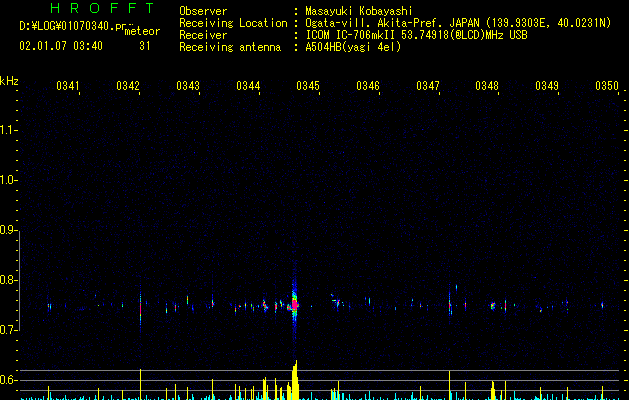629x400 pixels.
Task: Select receiver text ICOM IC-706mkII 53.74918 MHz
Action: 416,35
